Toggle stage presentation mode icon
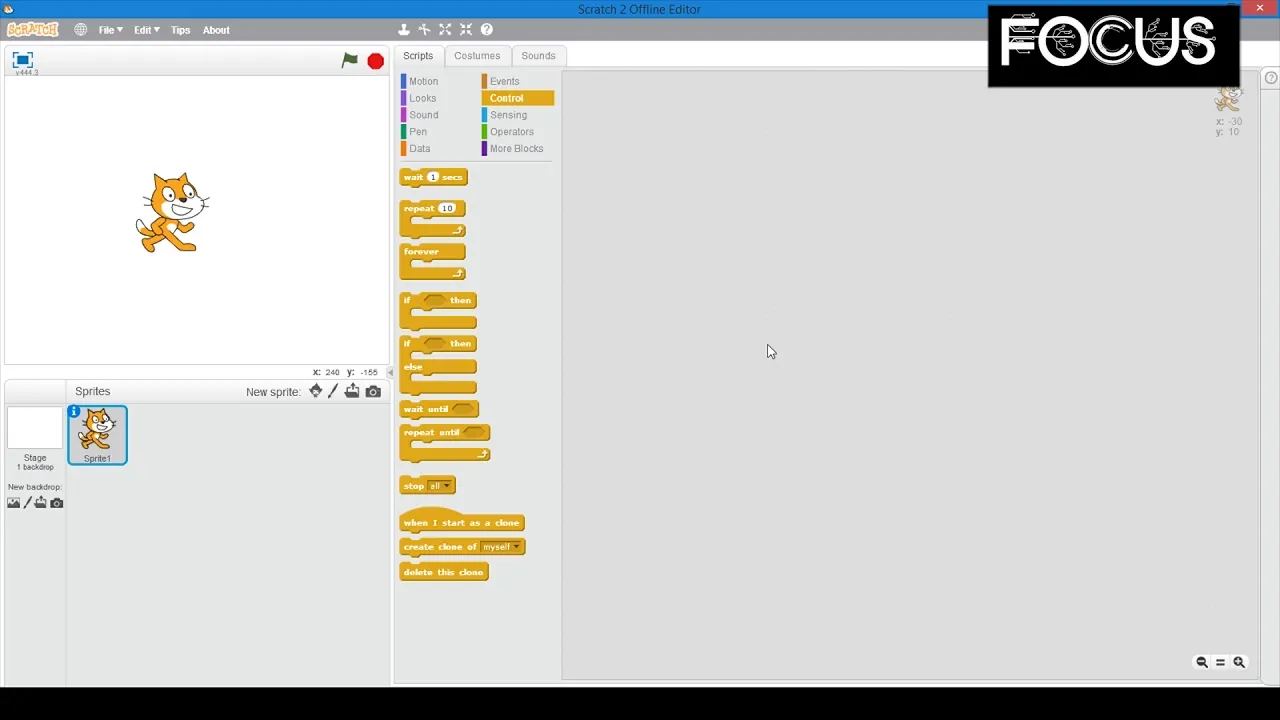The image size is (1280, 720). click(23, 60)
